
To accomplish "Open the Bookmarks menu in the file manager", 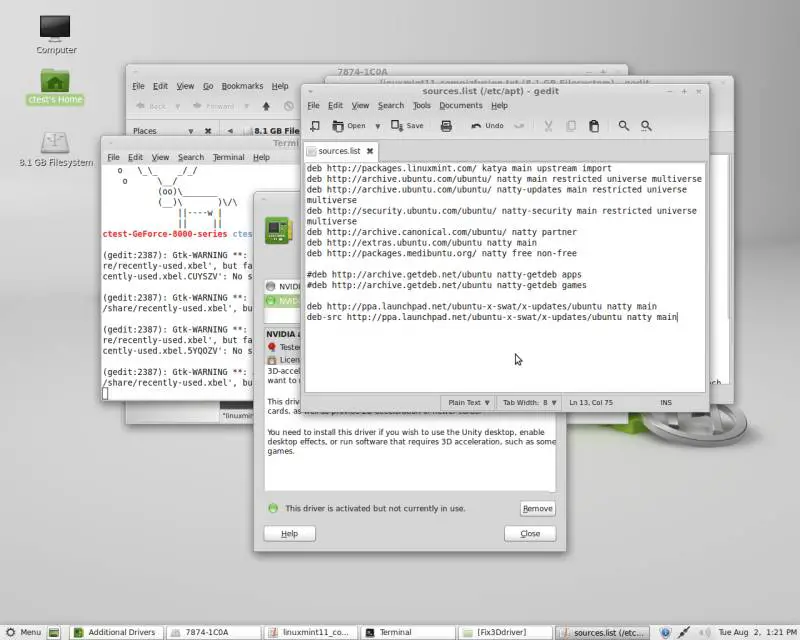I will 242,86.
